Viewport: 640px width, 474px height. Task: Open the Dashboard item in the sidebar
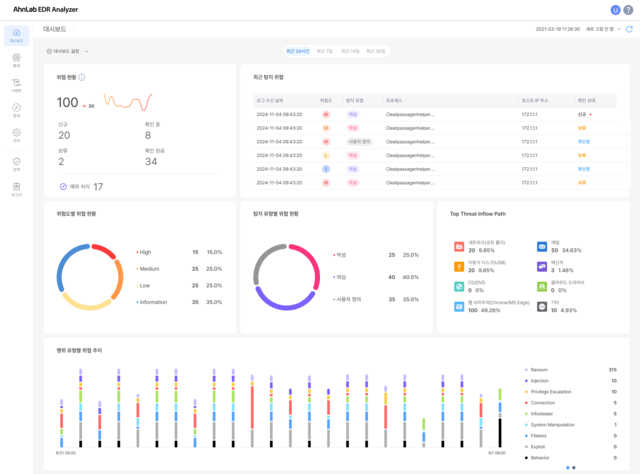coord(16,36)
